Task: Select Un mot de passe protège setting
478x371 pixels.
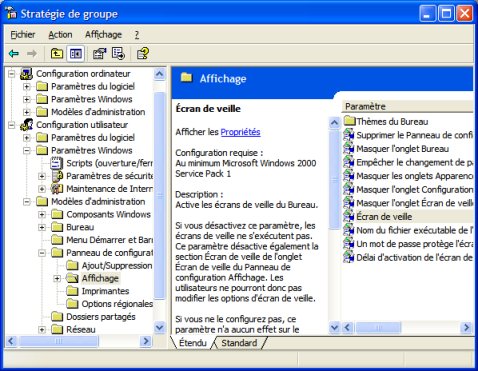Action: point(408,244)
